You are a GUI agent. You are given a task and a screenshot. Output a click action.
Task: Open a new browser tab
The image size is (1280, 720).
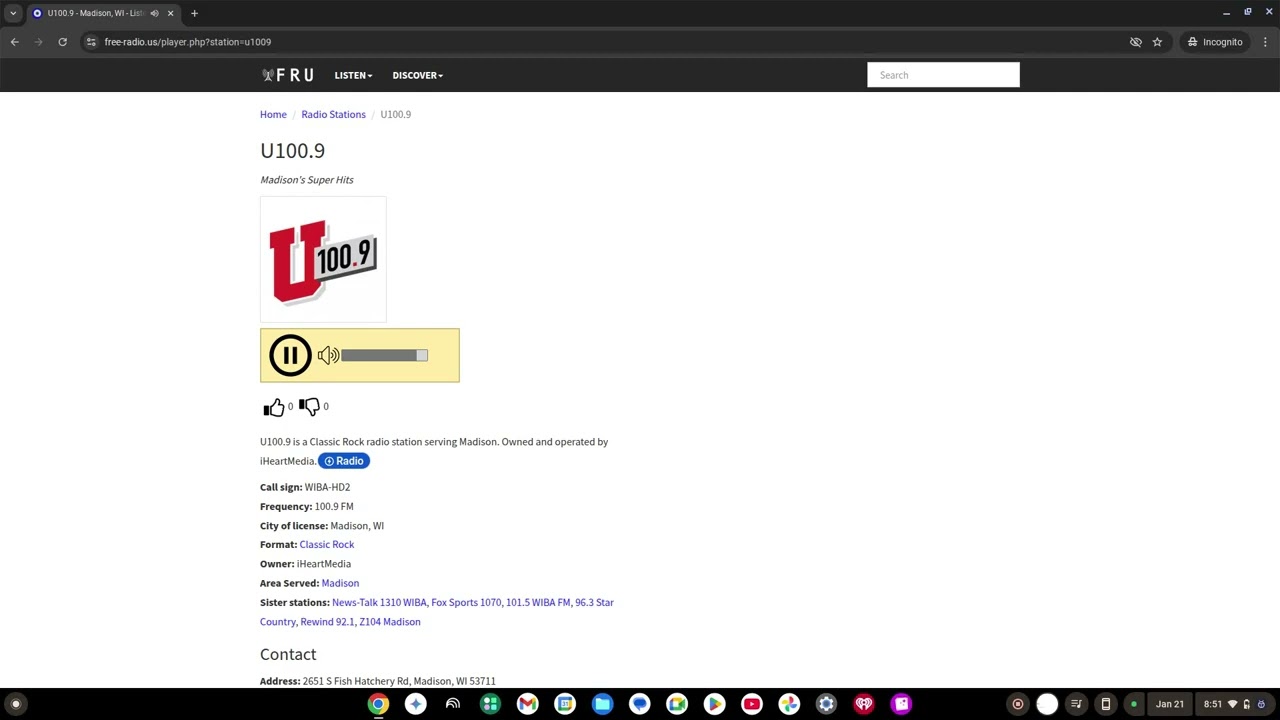pyautogui.click(x=194, y=13)
